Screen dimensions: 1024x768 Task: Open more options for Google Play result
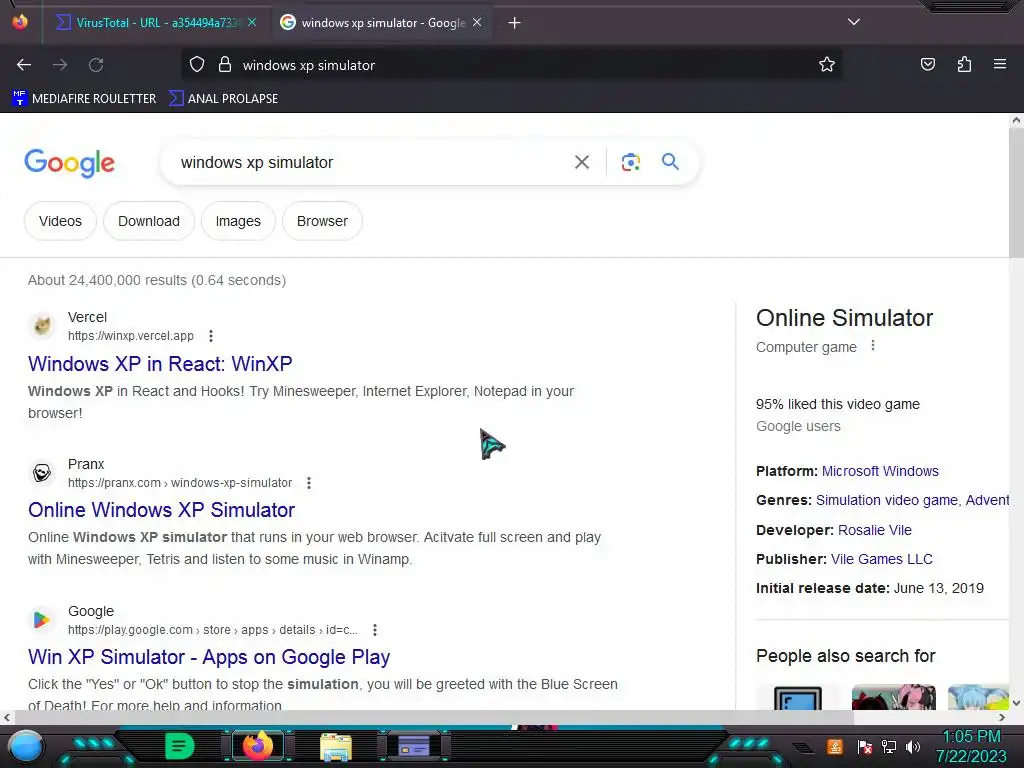(375, 630)
